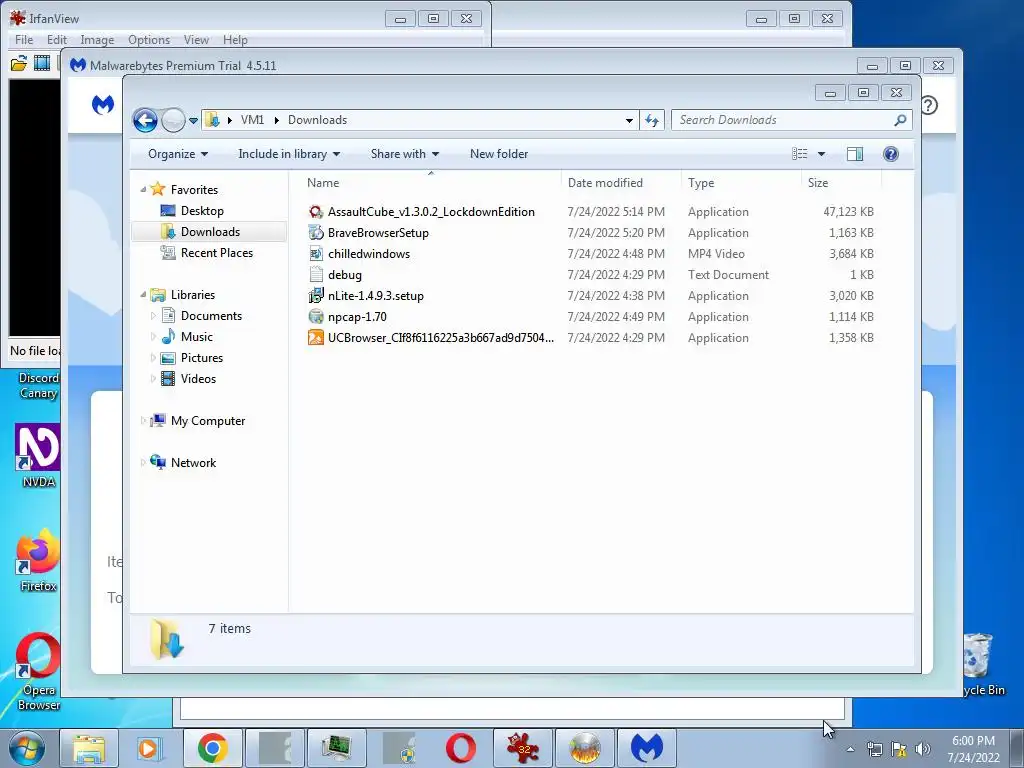The image size is (1024, 768).
Task: Expand the Documents library
Action: click(x=153, y=316)
